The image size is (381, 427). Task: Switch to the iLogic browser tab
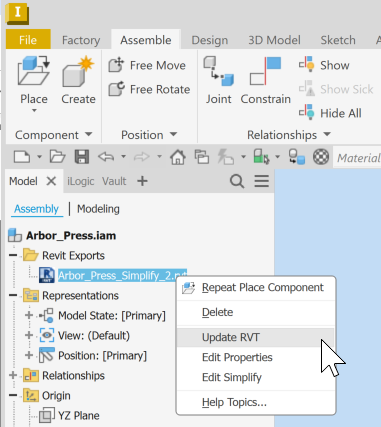click(x=81, y=181)
